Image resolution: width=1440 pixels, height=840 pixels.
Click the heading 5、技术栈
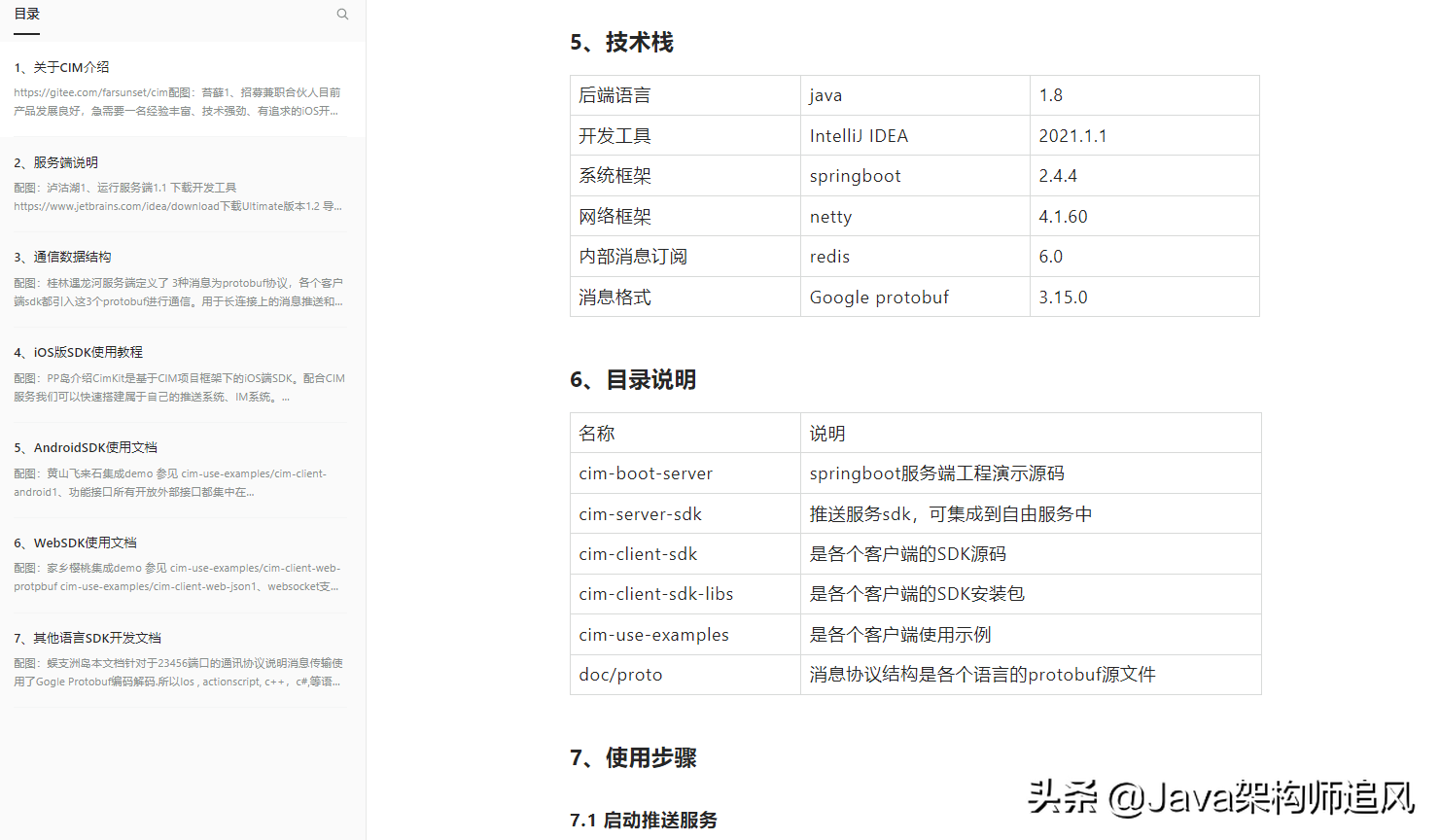tap(621, 43)
